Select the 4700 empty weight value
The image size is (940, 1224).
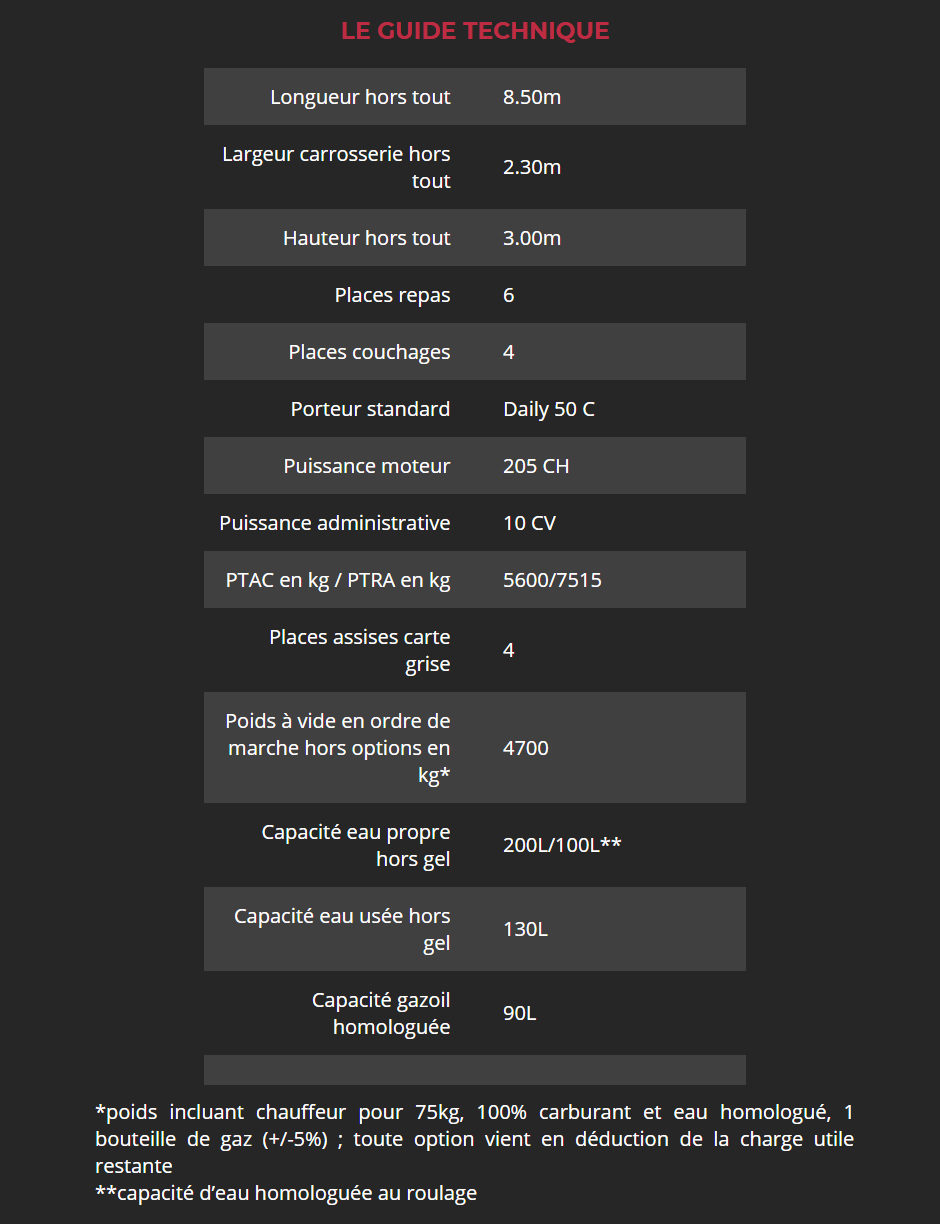(x=526, y=748)
